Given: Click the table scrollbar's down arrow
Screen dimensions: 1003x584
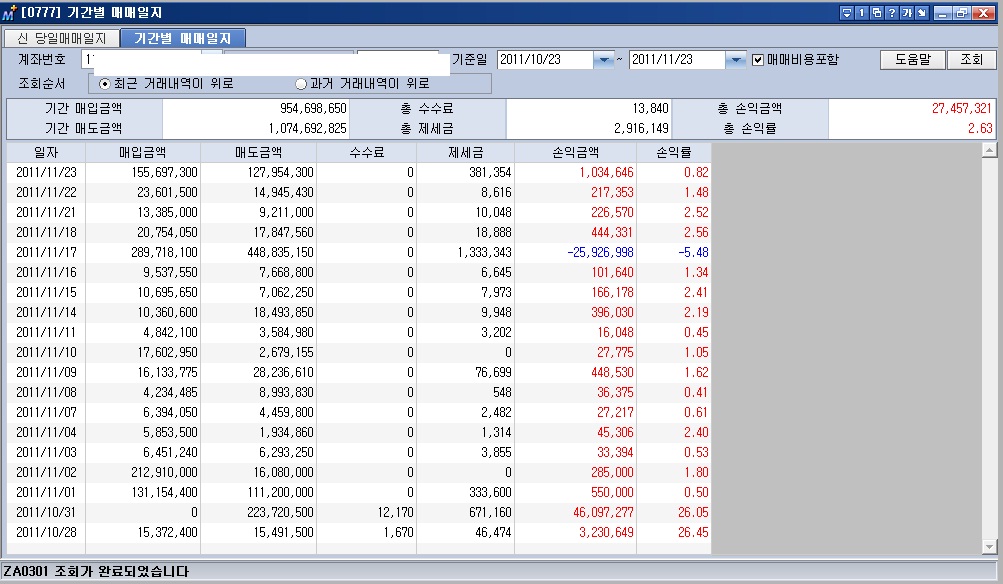Looking at the screenshot, I should (990, 547).
